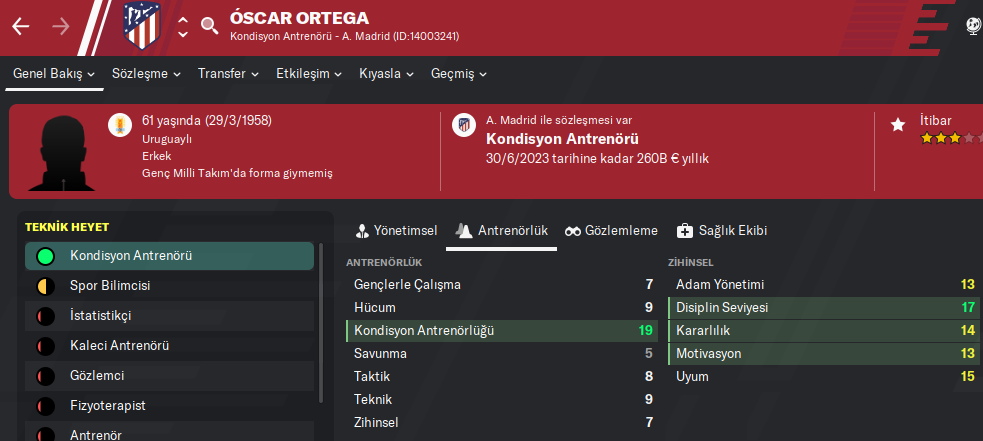Image resolution: width=983 pixels, height=441 pixels.
Task: Select the Gözlemleme tab
Action: (611, 231)
